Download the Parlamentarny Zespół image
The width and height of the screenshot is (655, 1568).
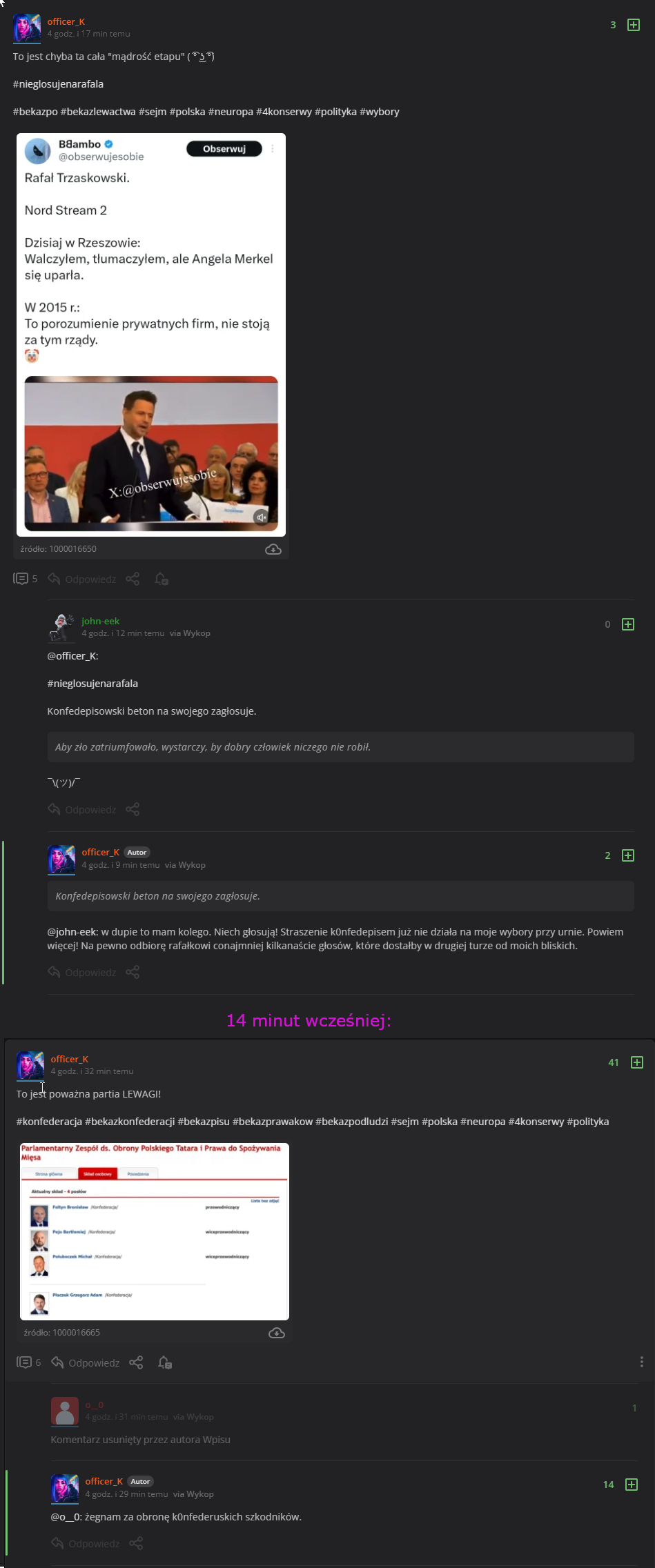(276, 1333)
